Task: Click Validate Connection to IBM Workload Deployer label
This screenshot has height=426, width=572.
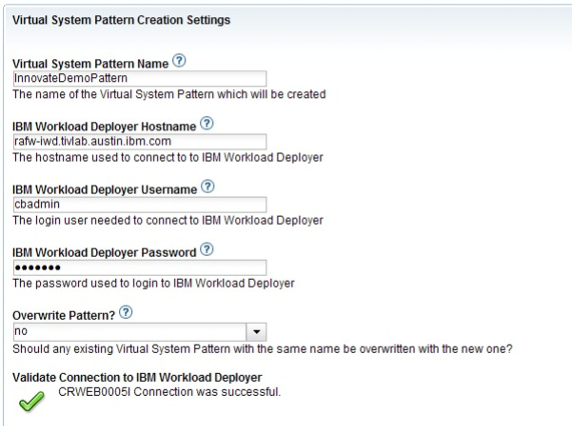Action: click(x=137, y=377)
